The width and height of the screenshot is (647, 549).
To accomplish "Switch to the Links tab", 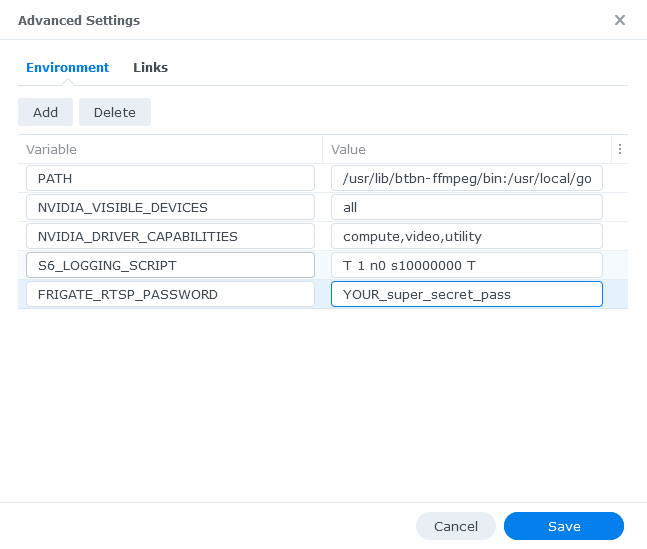I will pos(150,67).
